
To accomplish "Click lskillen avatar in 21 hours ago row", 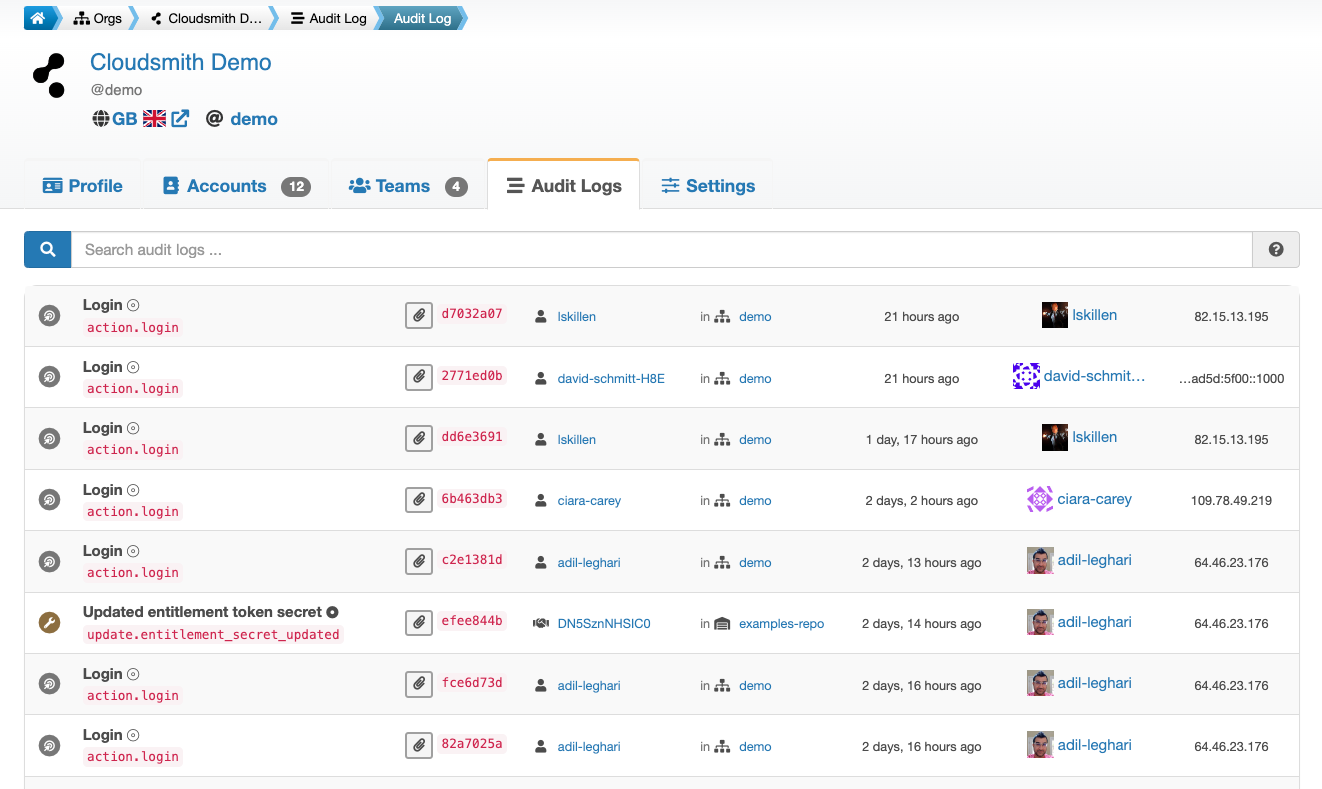I will click(x=1054, y=315).
